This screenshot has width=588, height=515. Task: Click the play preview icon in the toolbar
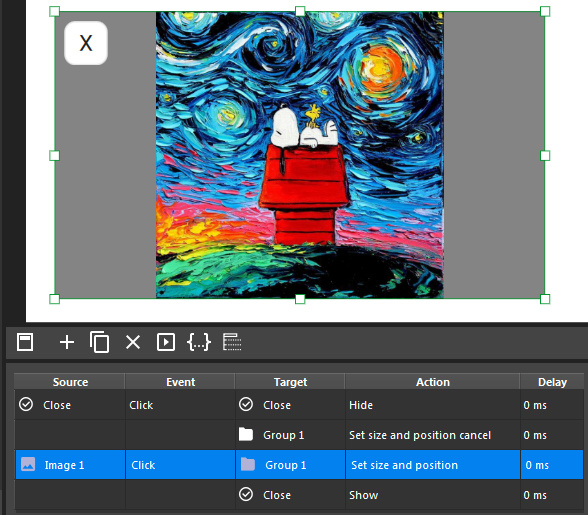coord(166,342)
